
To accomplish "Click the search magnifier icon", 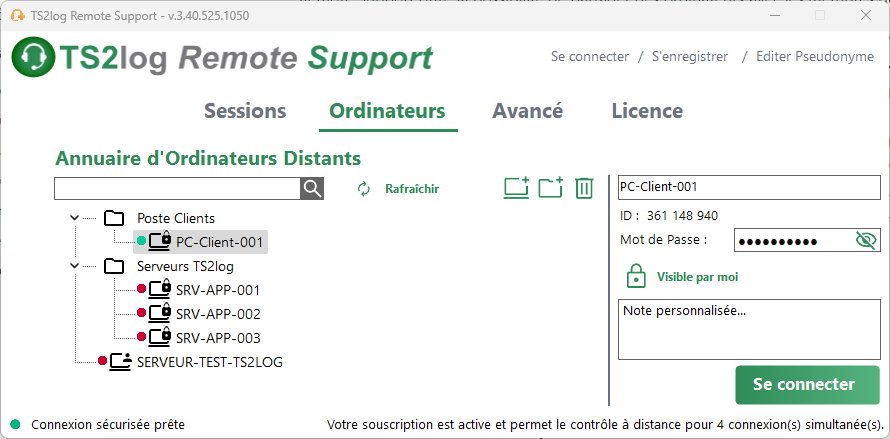I will pyautogui.click(x=313, y=188).
